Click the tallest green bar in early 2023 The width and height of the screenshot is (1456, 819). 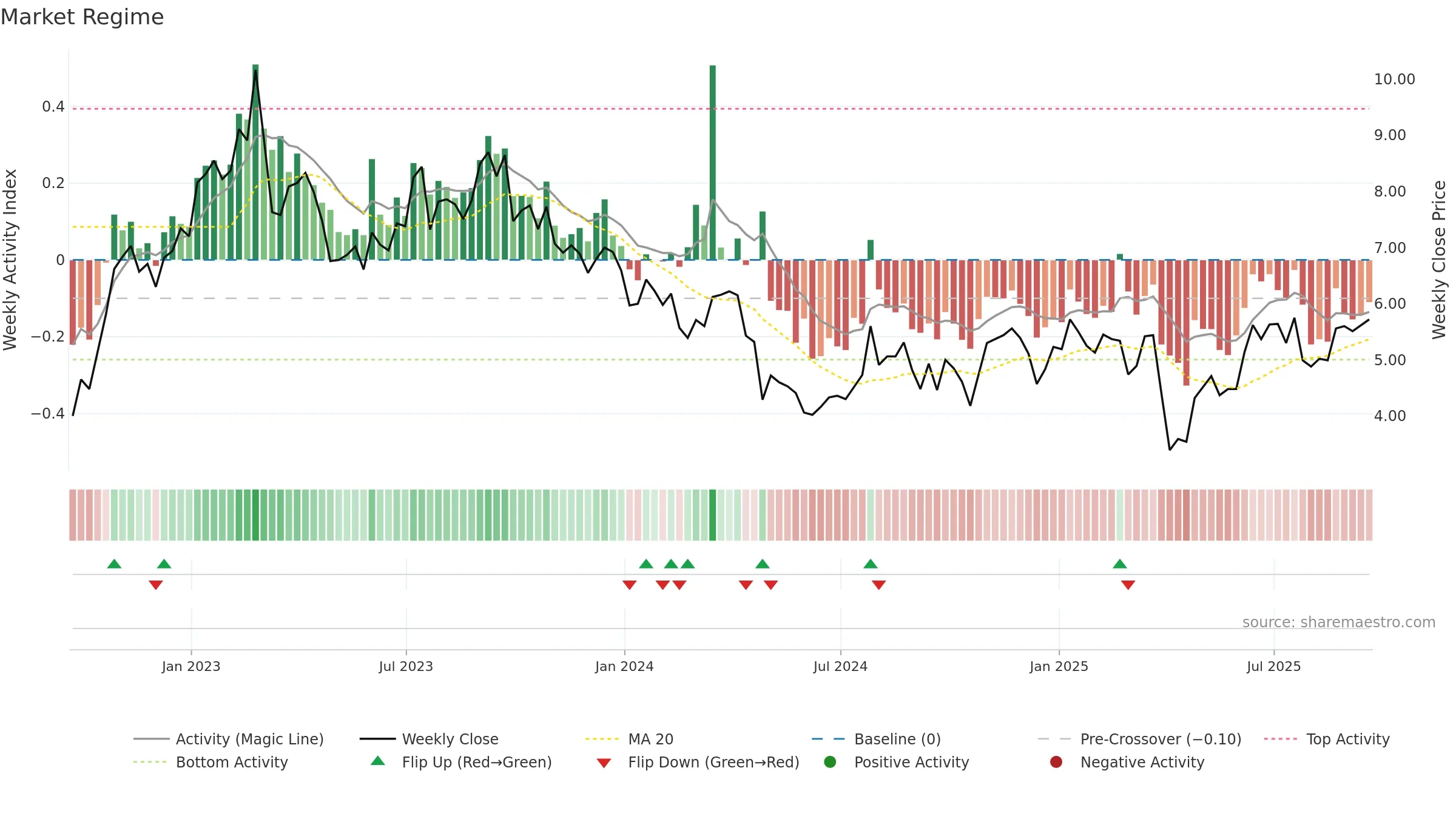(x=255, y=162)
